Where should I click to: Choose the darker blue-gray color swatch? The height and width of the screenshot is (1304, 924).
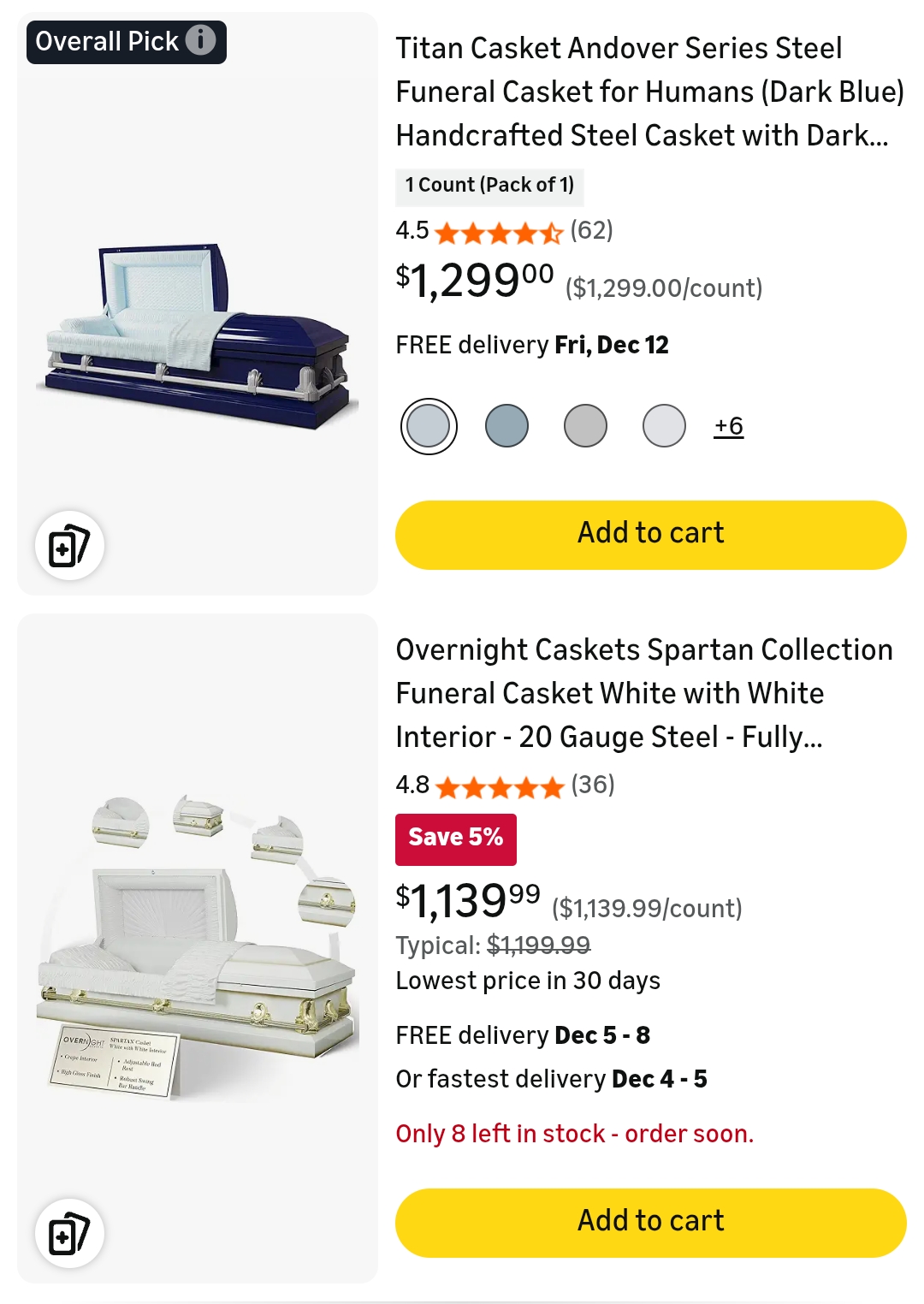coord(507,426)
